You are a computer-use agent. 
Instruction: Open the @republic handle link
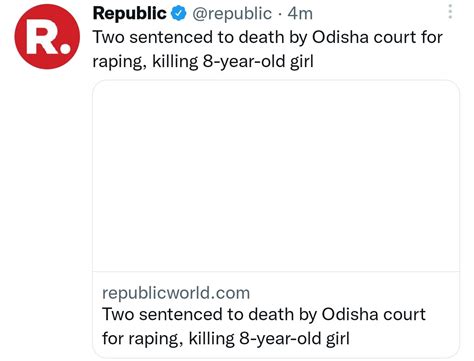click(232, 14)
